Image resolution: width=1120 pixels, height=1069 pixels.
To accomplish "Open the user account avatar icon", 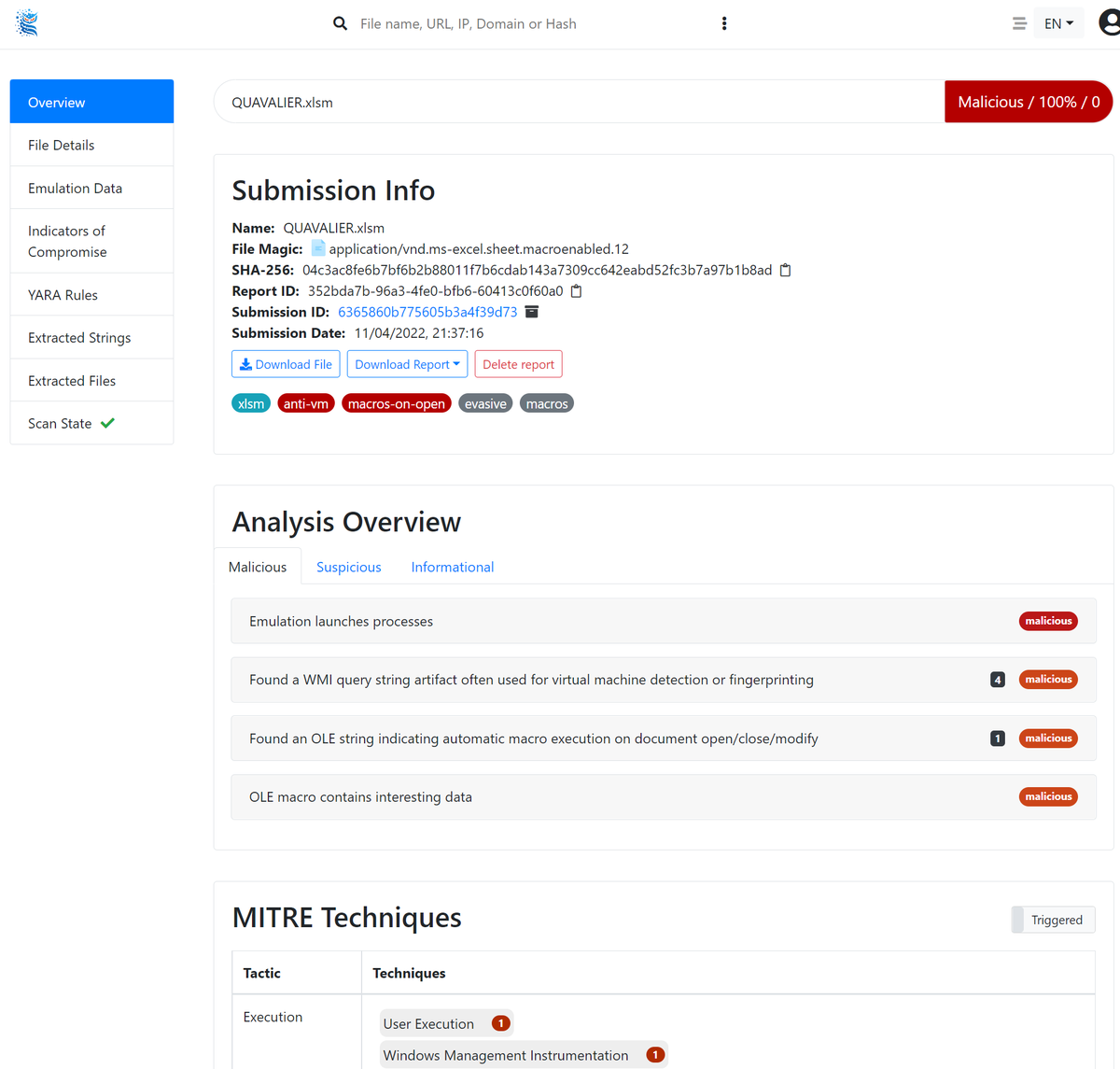I will click(x=1109, y=23).
